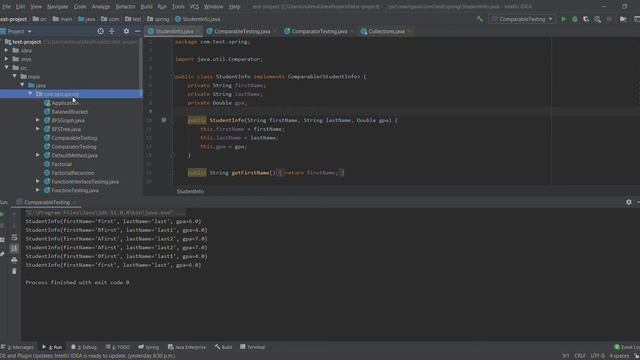Run ComparableTesting with the green play icon

tap(564, 19)
